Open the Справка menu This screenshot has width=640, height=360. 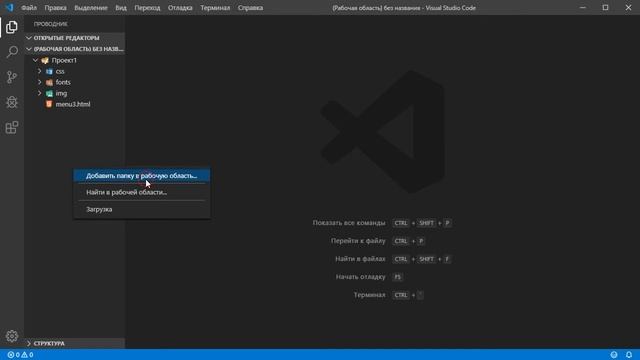250,8
